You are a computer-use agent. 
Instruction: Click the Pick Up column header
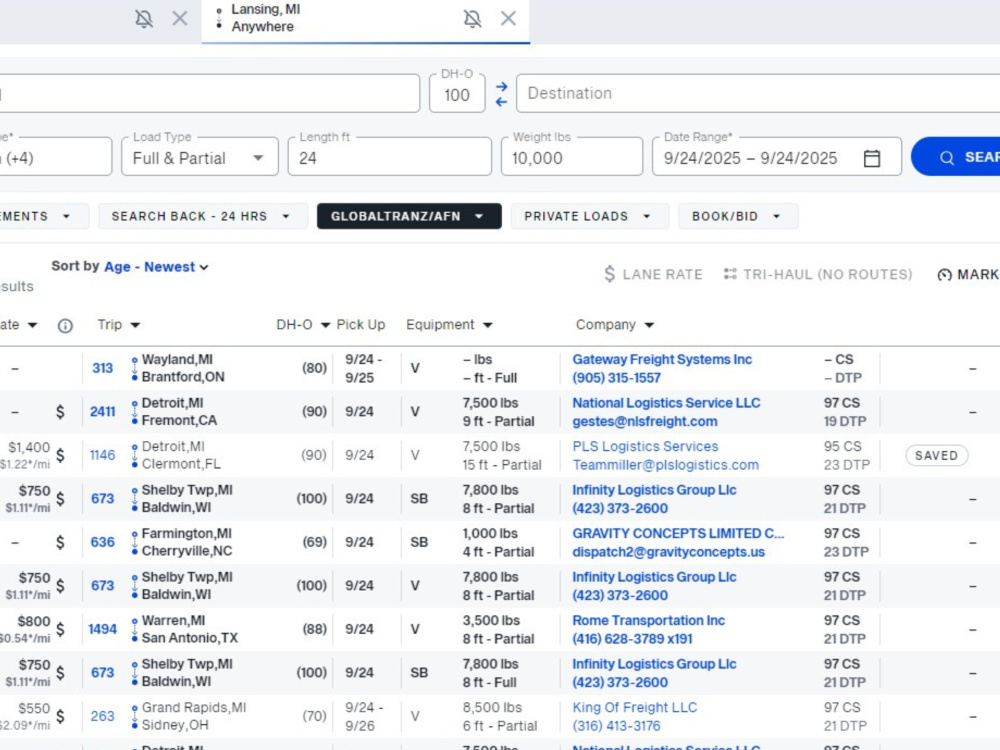[x=361, y=325]
